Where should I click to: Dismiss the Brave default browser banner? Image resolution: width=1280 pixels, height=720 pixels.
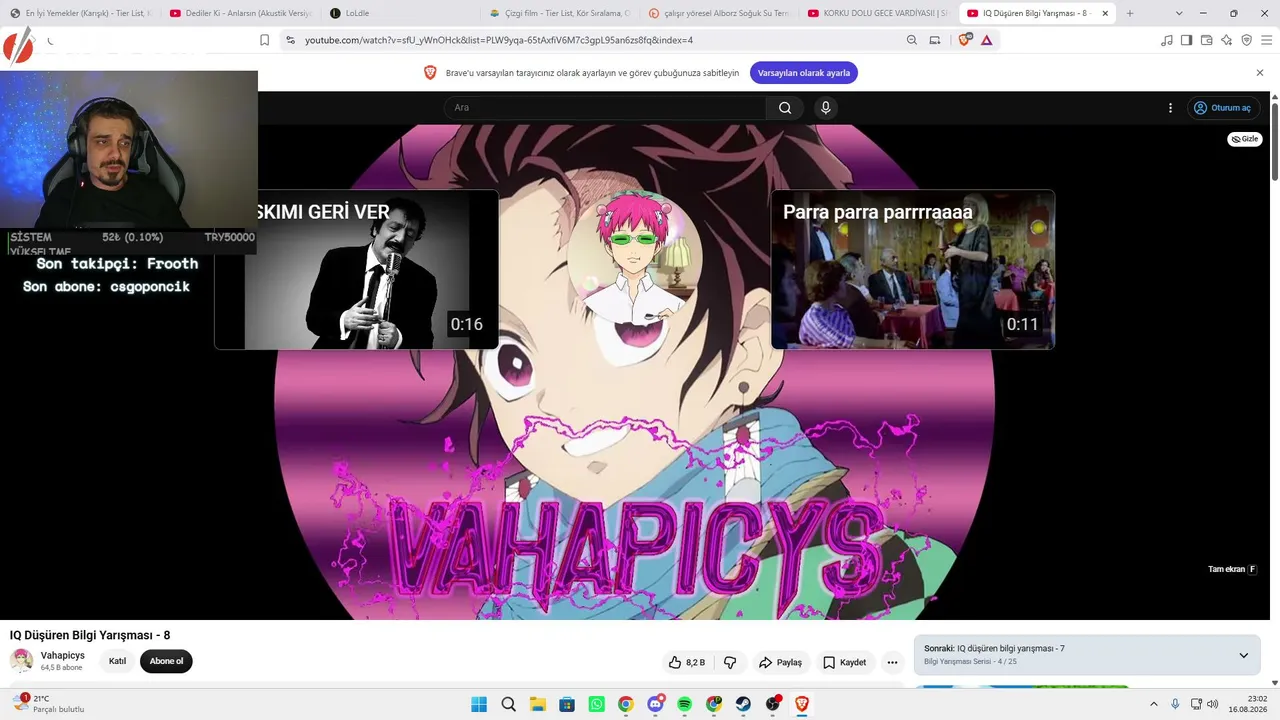(1260, 73)
